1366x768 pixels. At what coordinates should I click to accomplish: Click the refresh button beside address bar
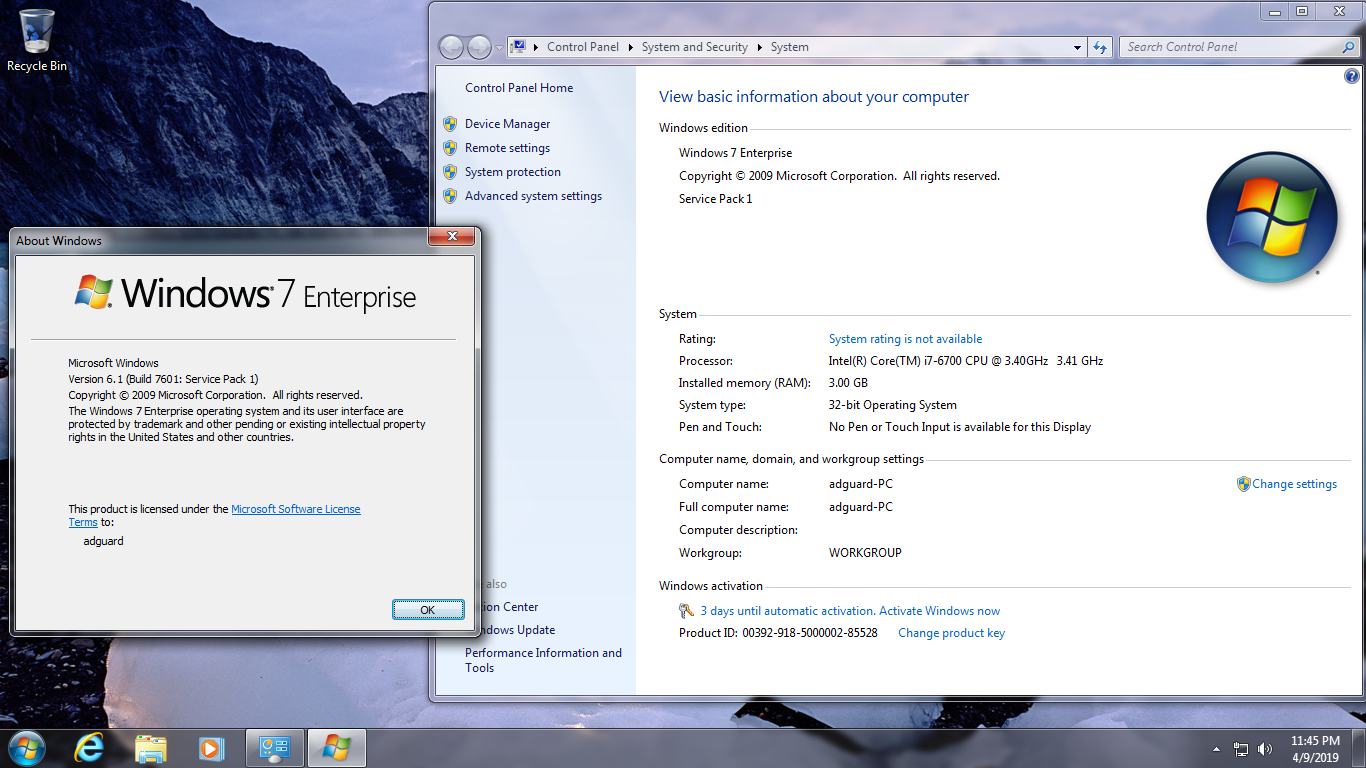click(1100, 47)
